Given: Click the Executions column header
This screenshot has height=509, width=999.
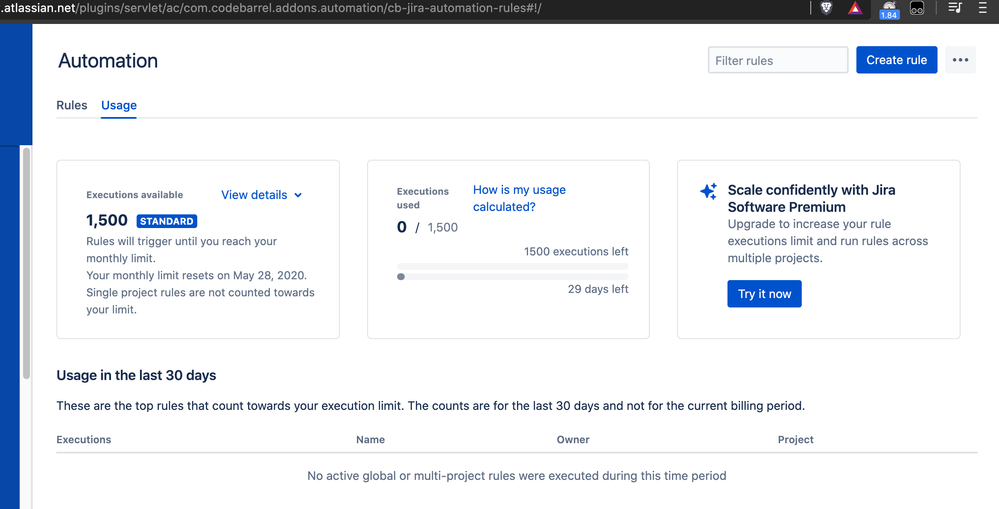Looking at the screenshot, I should coord(83,440).
